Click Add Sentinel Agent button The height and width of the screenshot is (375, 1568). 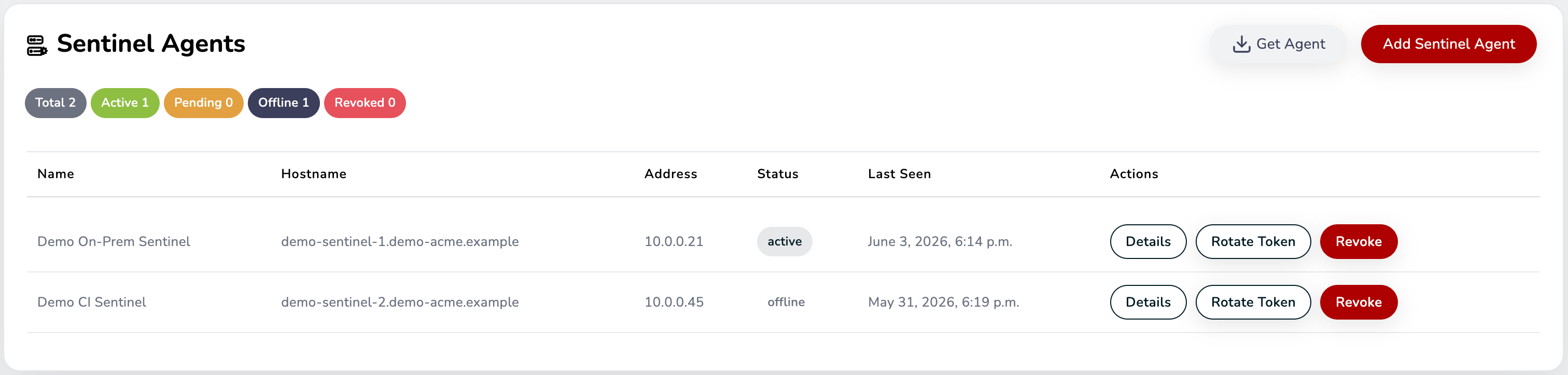1448,44
